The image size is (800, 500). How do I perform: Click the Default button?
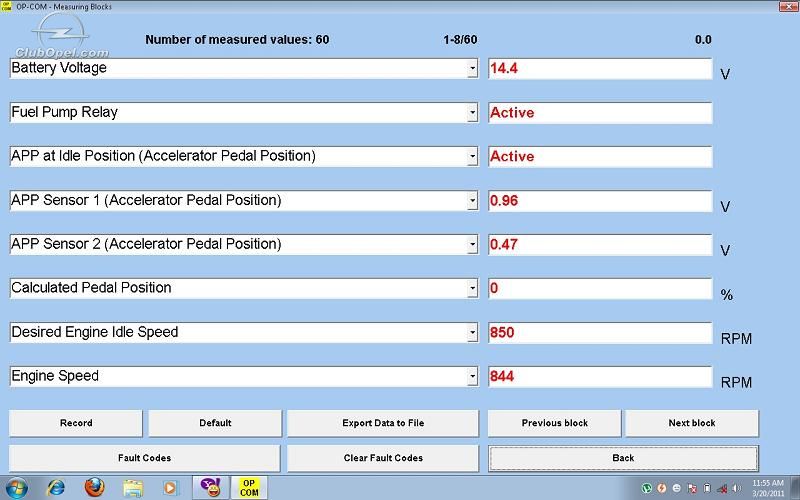tap(215, 423)
